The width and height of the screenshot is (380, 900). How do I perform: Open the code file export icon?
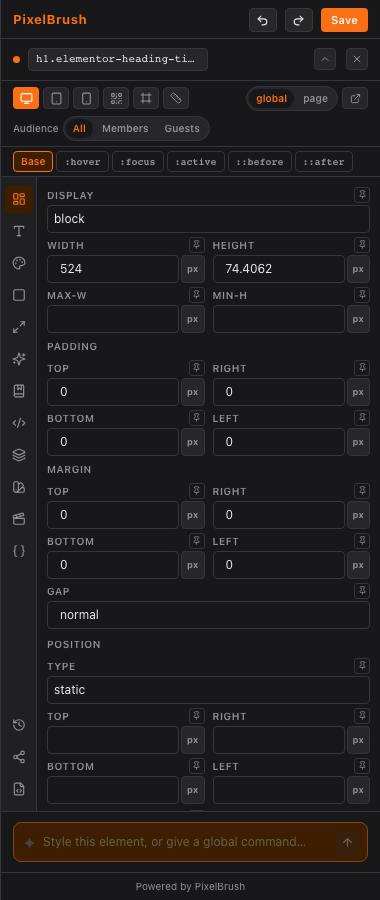pyautogui.click(x=19, y=789)
